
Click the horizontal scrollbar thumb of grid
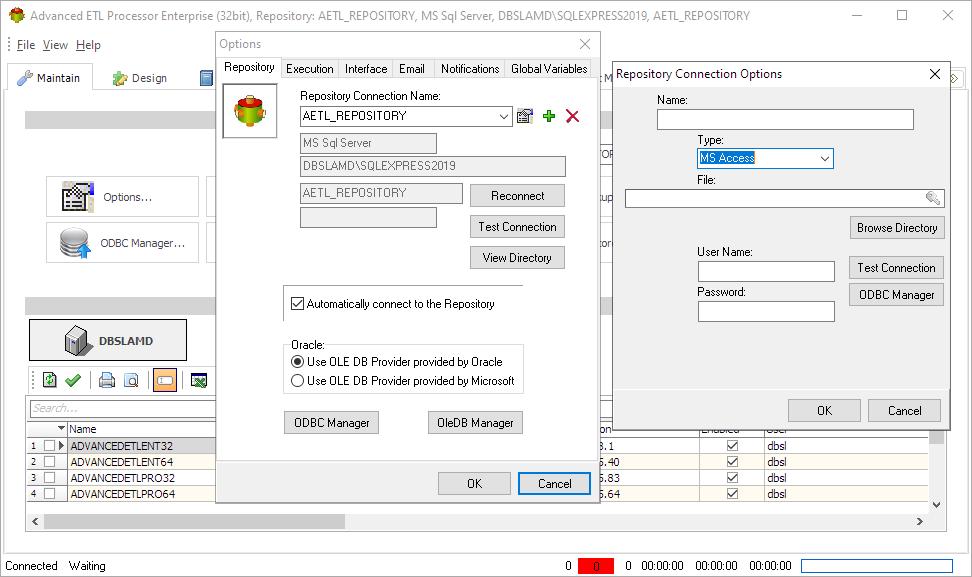194,521
